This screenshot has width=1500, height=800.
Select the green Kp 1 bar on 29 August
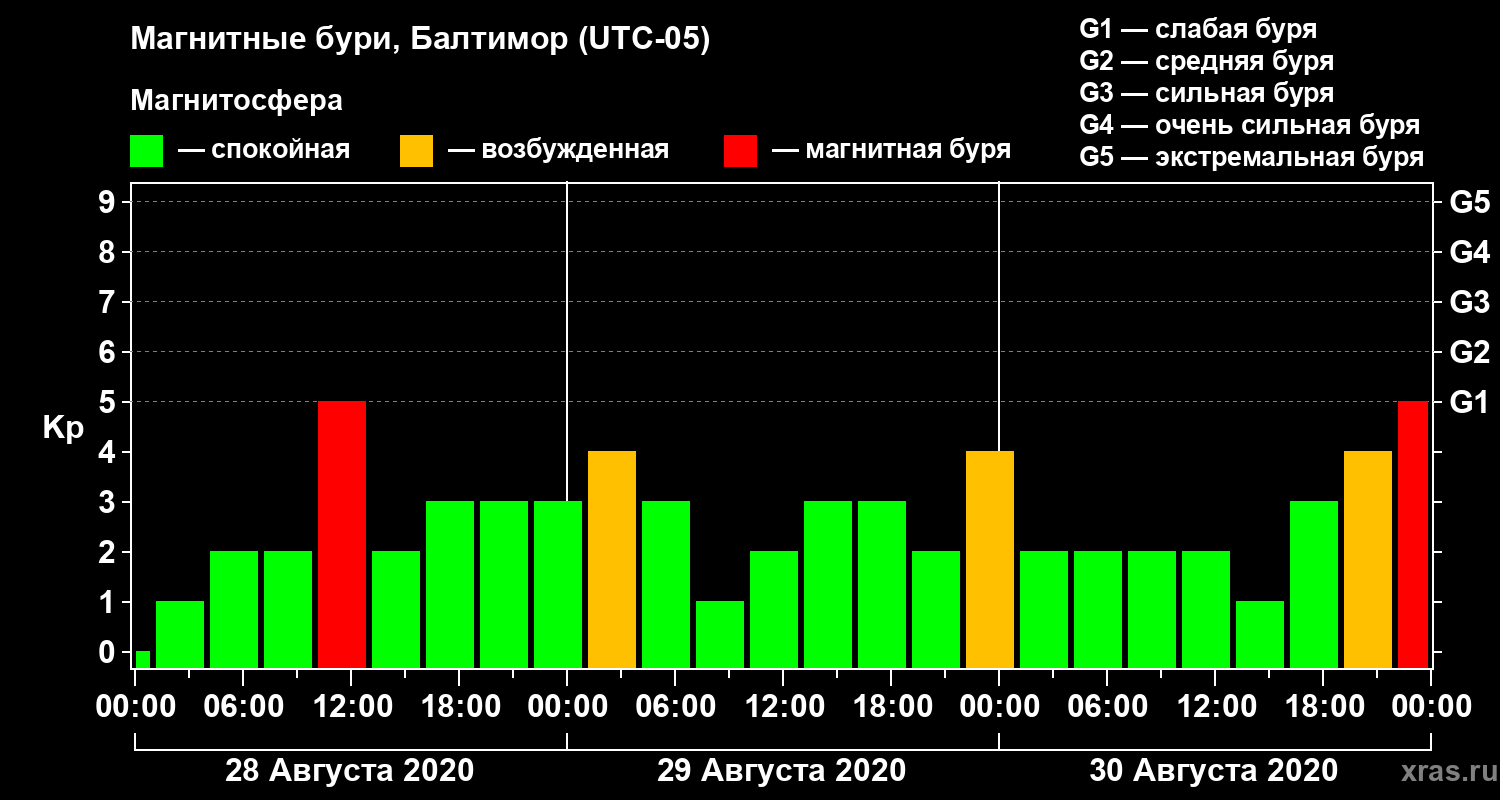(720, 635)
